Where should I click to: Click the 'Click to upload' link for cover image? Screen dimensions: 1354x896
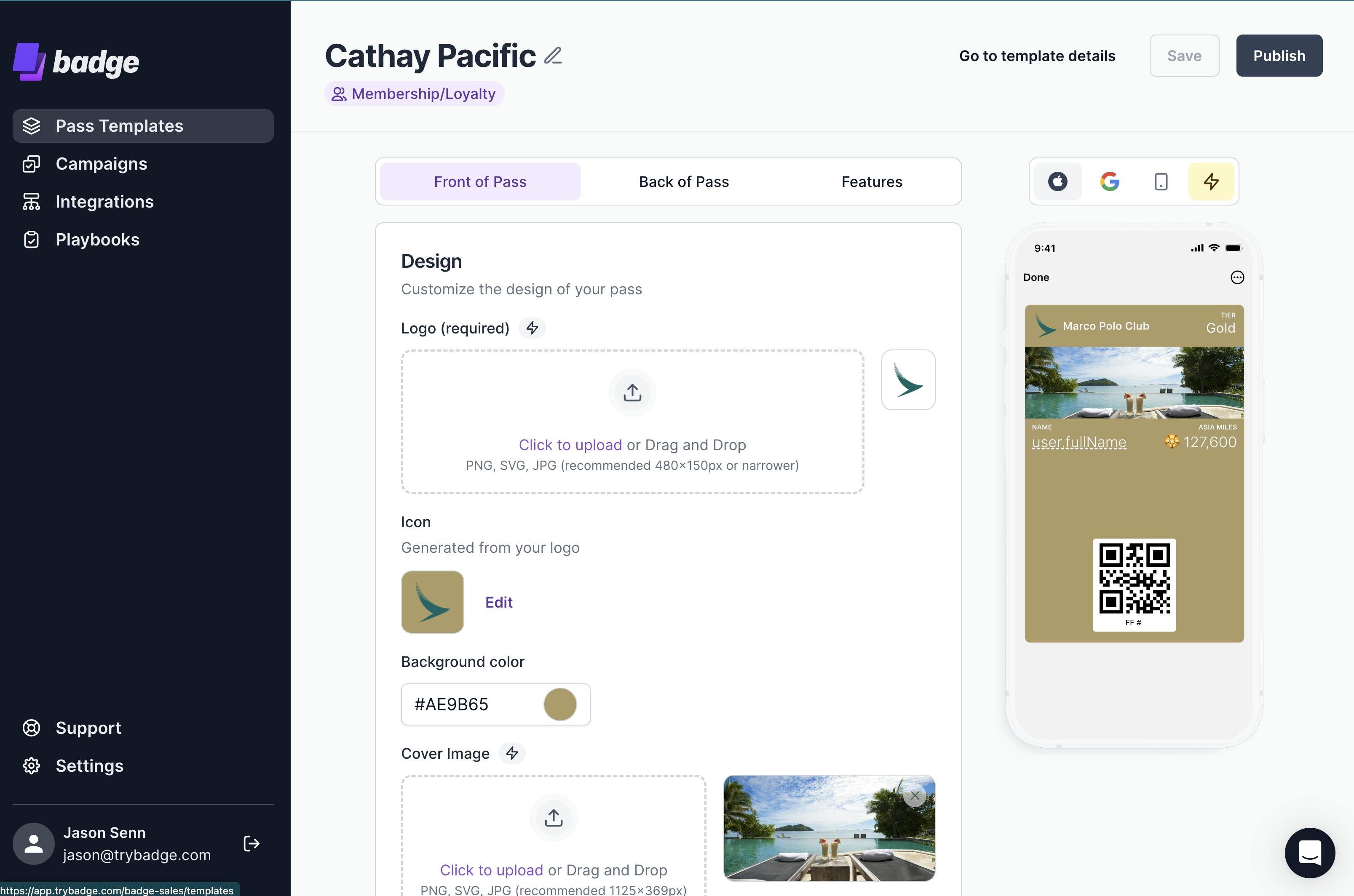click(x=491, y=870)
